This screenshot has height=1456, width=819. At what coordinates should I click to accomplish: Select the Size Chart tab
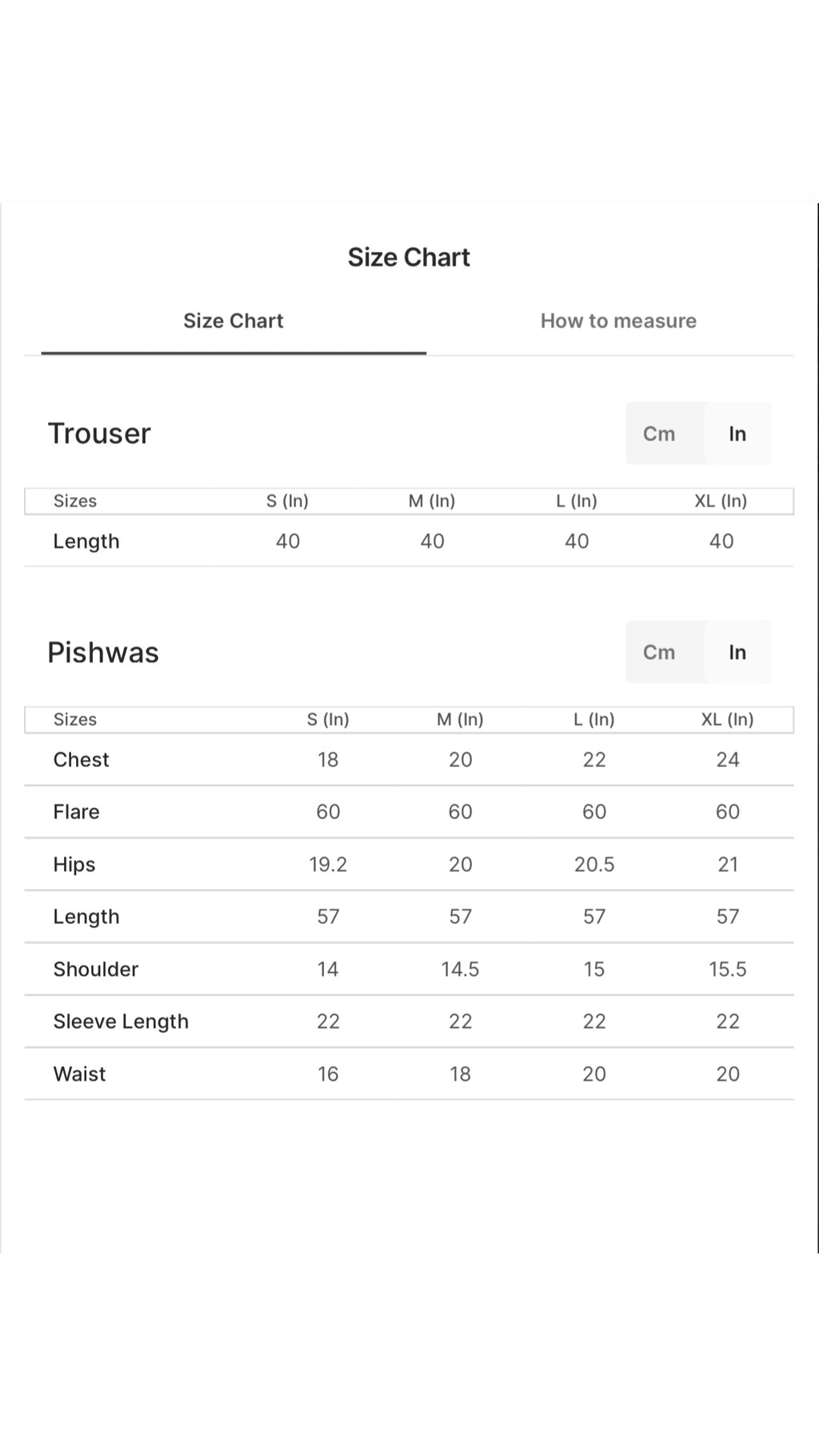234,321
